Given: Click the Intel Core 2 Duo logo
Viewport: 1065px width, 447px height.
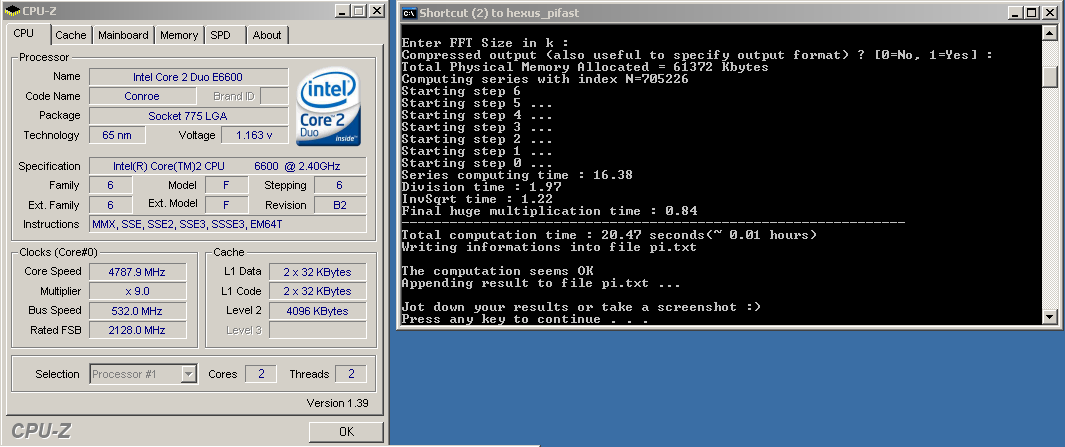Looking at the screenshot, I should [329, 107].
